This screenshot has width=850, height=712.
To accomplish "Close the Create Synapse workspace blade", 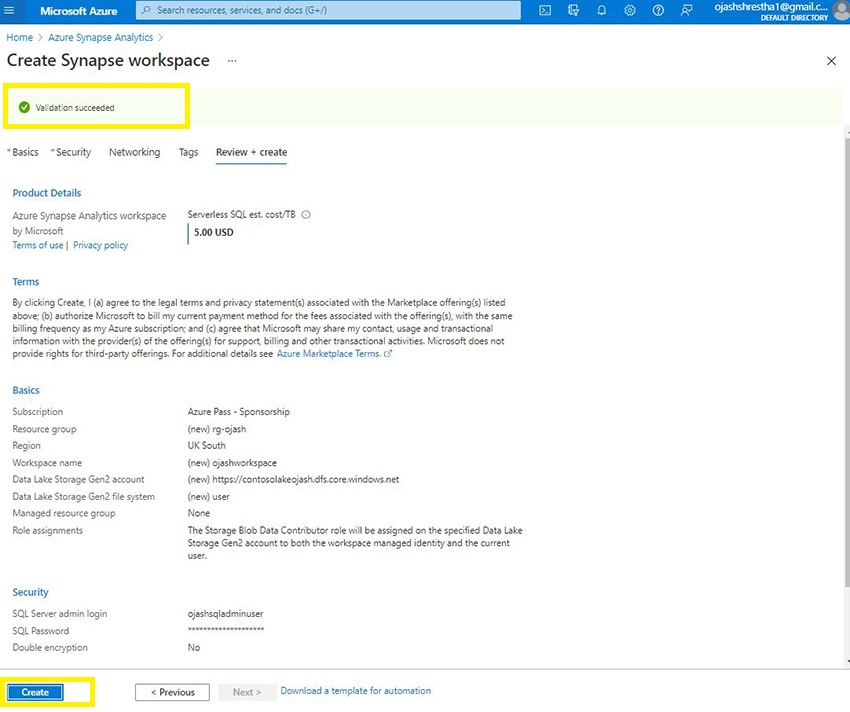I will pyautogui.click(x=831, y=61).
